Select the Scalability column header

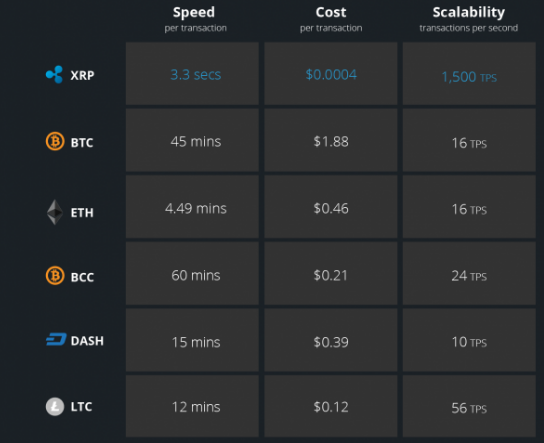click(469, 19)
